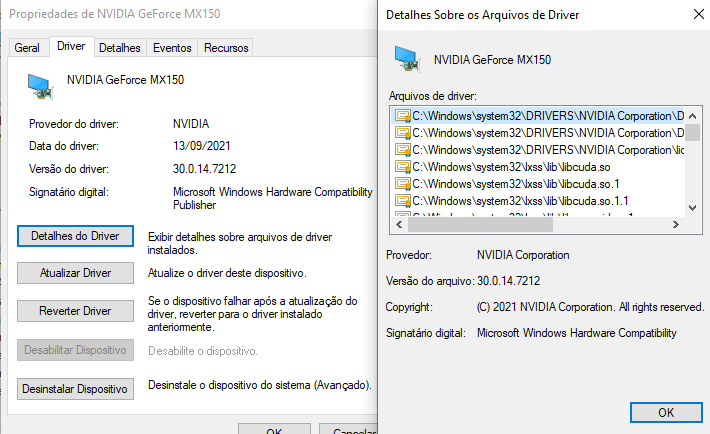Screen dimensions: 710x434
Task: Click the Detalhes do Driver button
Action: coord(75,236)
